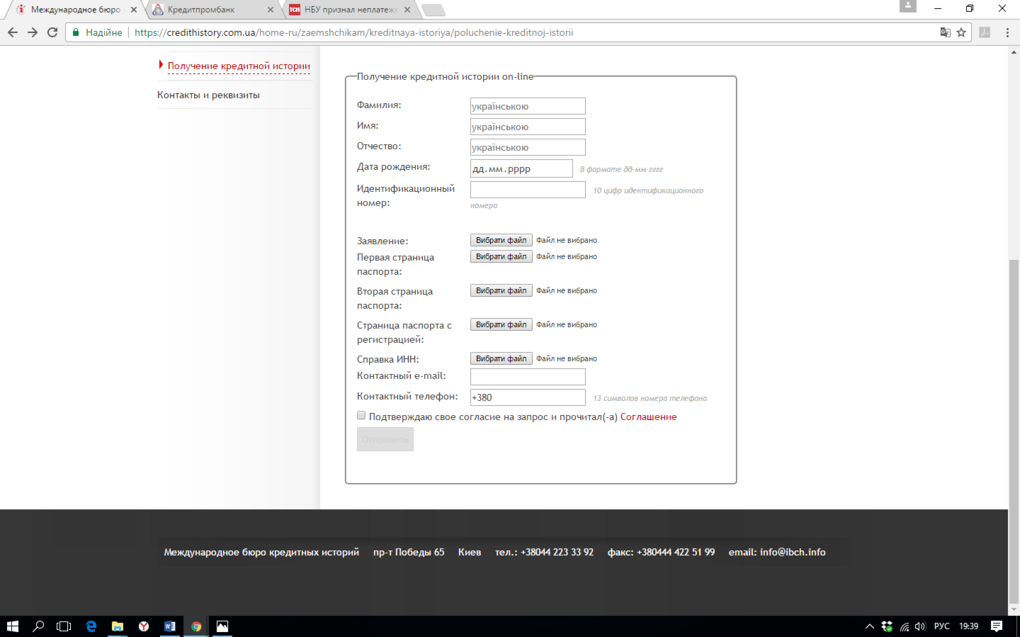
Task: Bookmark this page with the star icon
Action: click(x=961, y=32)
